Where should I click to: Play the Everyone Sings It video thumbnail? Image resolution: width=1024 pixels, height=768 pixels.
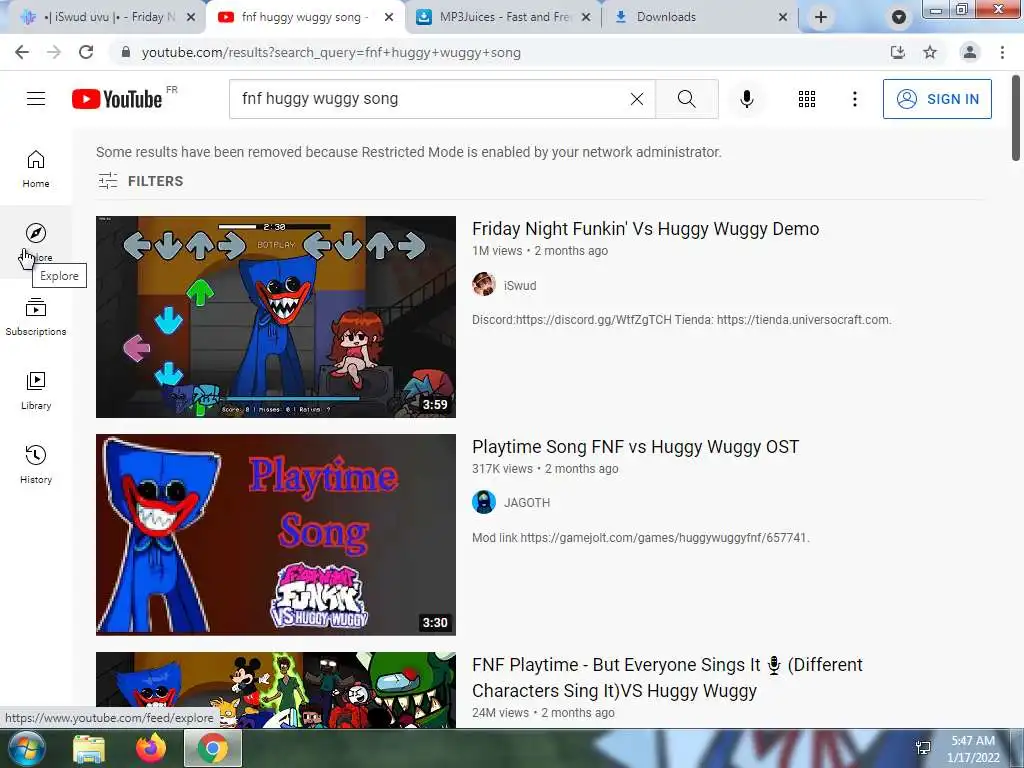pos(276,690)
